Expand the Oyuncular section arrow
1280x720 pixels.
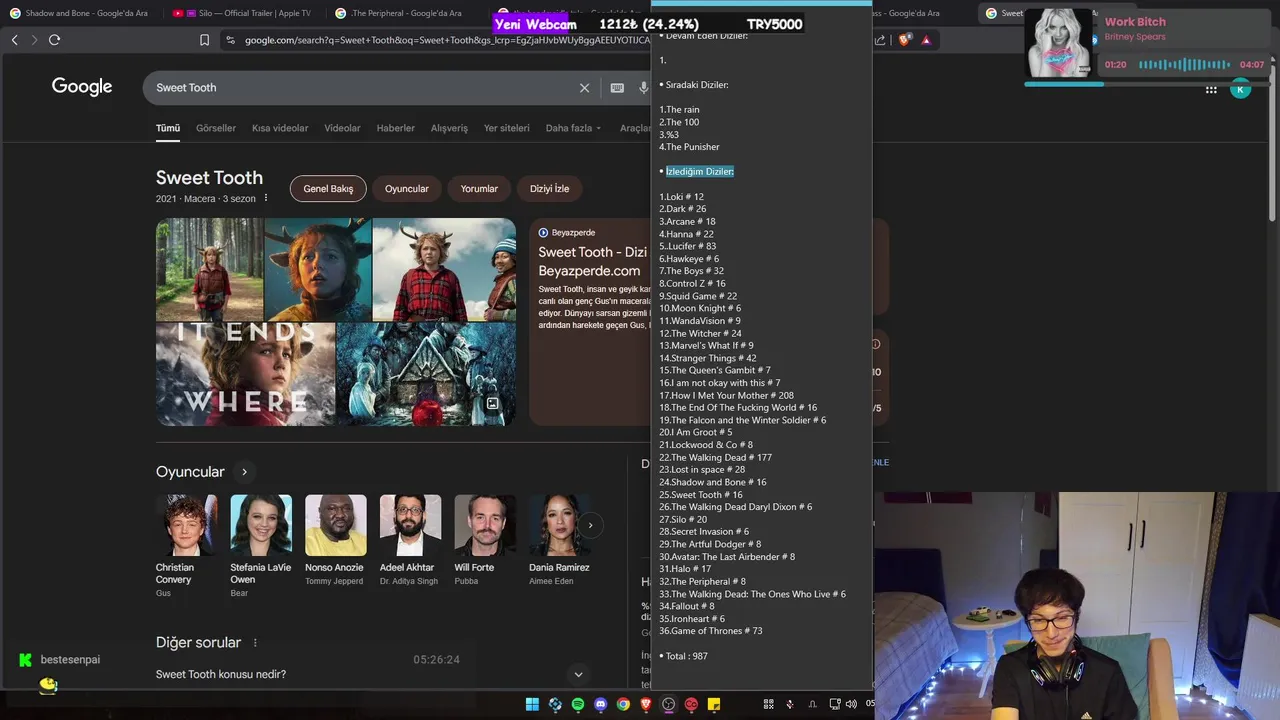244,472
